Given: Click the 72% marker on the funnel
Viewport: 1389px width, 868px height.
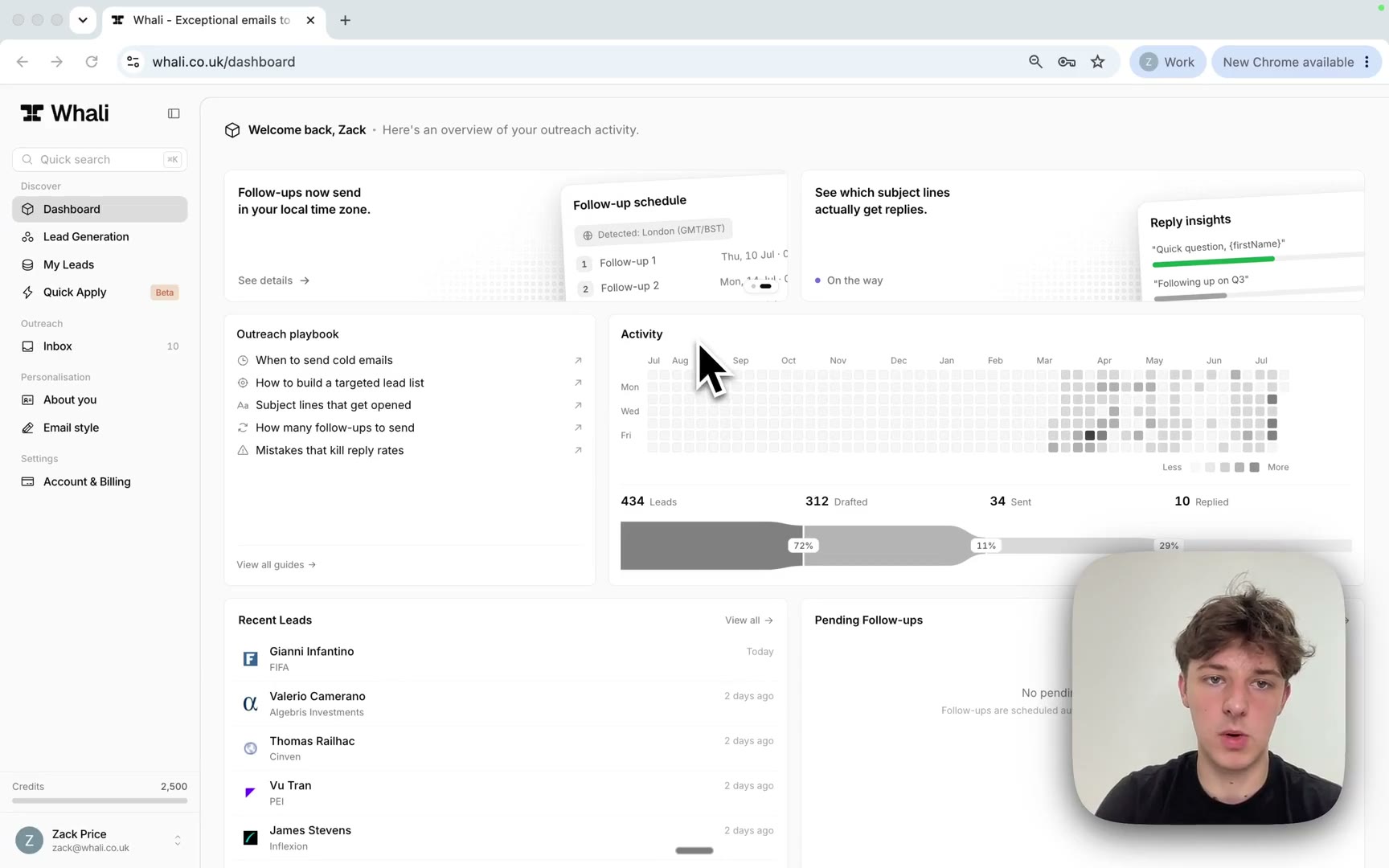Looking at the screenshot, I should tap(803, 546).
